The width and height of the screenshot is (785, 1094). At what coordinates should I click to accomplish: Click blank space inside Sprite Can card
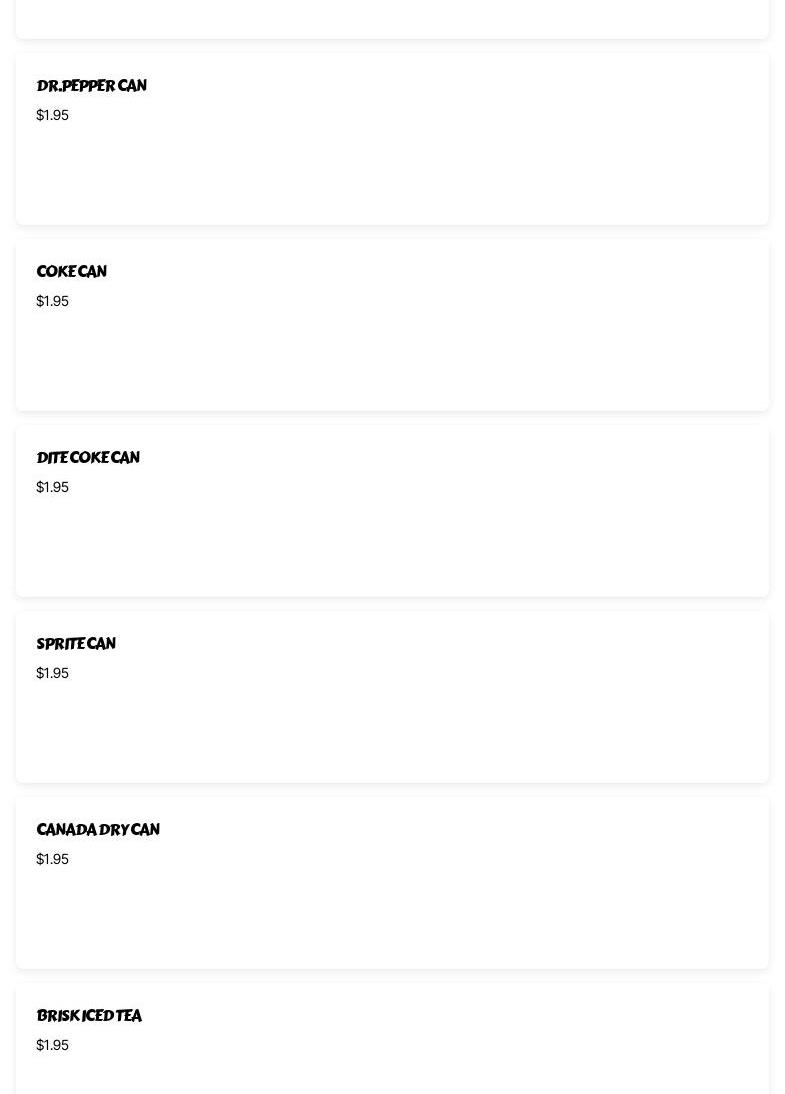(x=400, y=725)
